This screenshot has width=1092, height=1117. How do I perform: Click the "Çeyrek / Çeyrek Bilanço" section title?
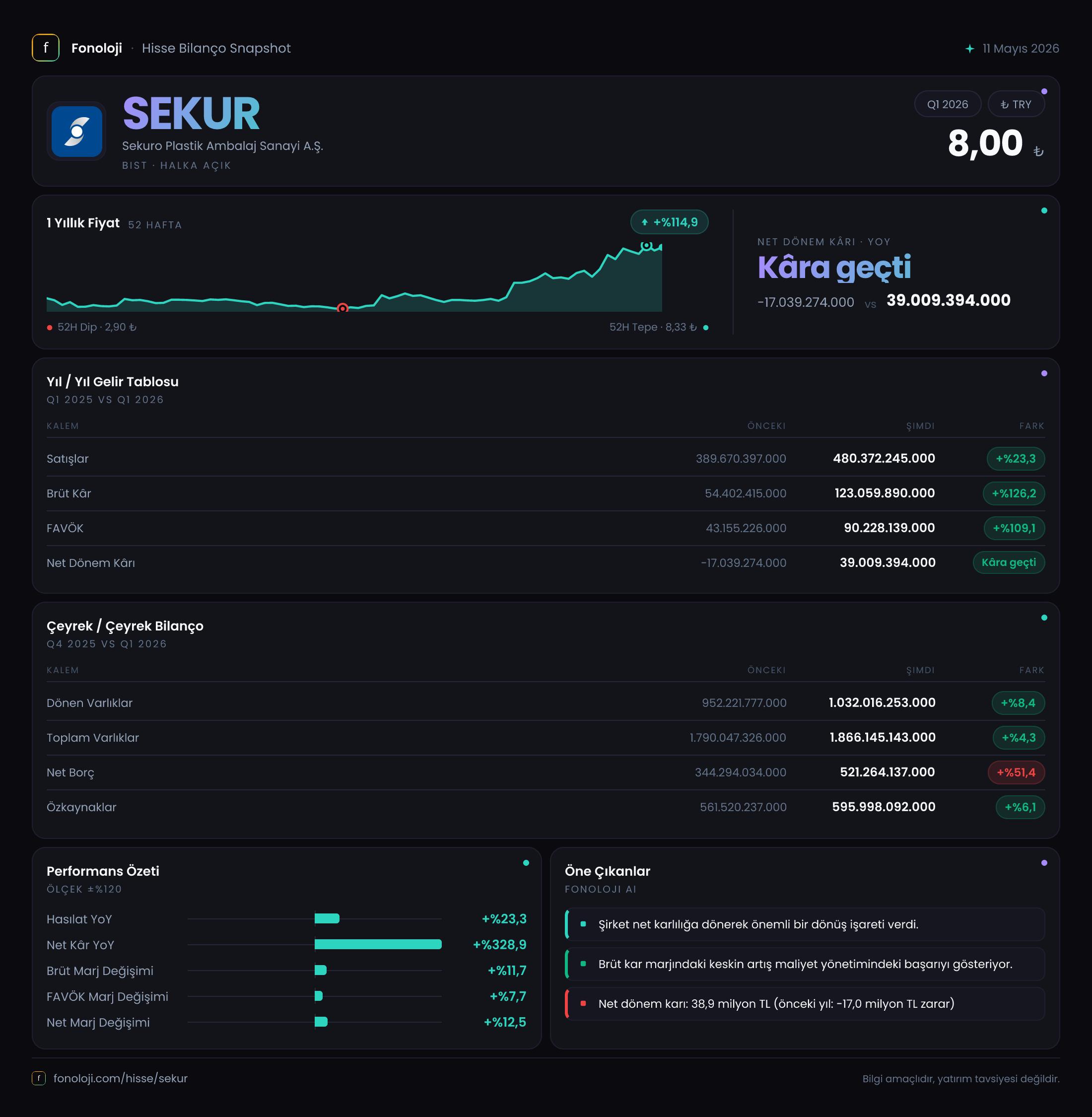pyautogui.click(x=125, y=626)
